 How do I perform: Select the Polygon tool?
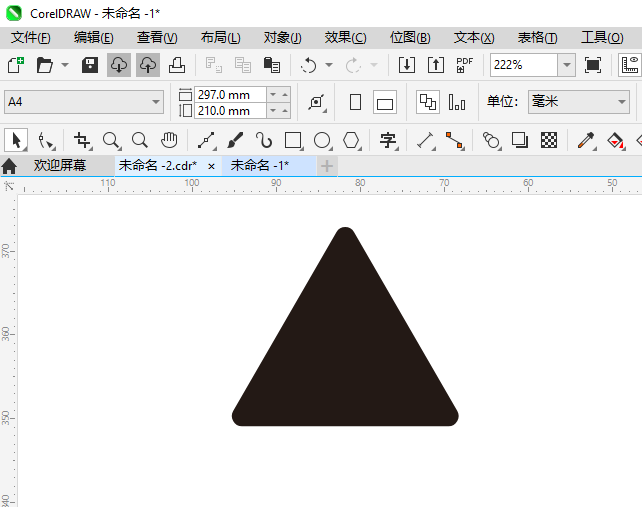click(x=351, y=140)
